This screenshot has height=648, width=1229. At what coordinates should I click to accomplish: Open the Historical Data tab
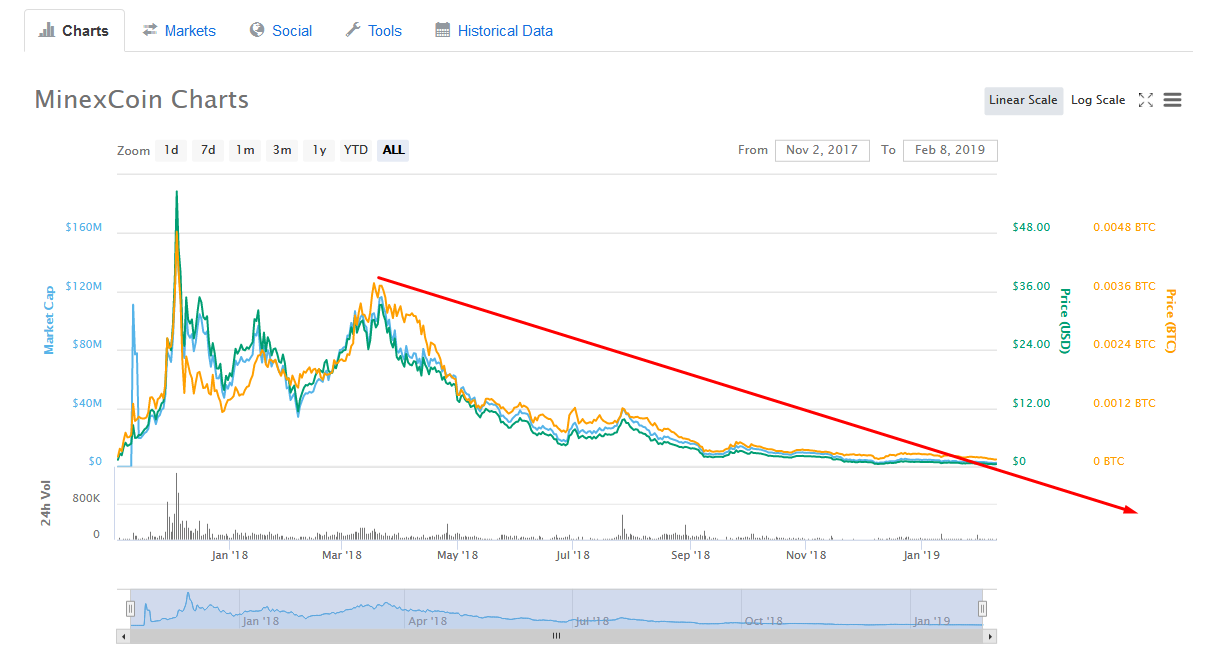click(x=494, y=31)
